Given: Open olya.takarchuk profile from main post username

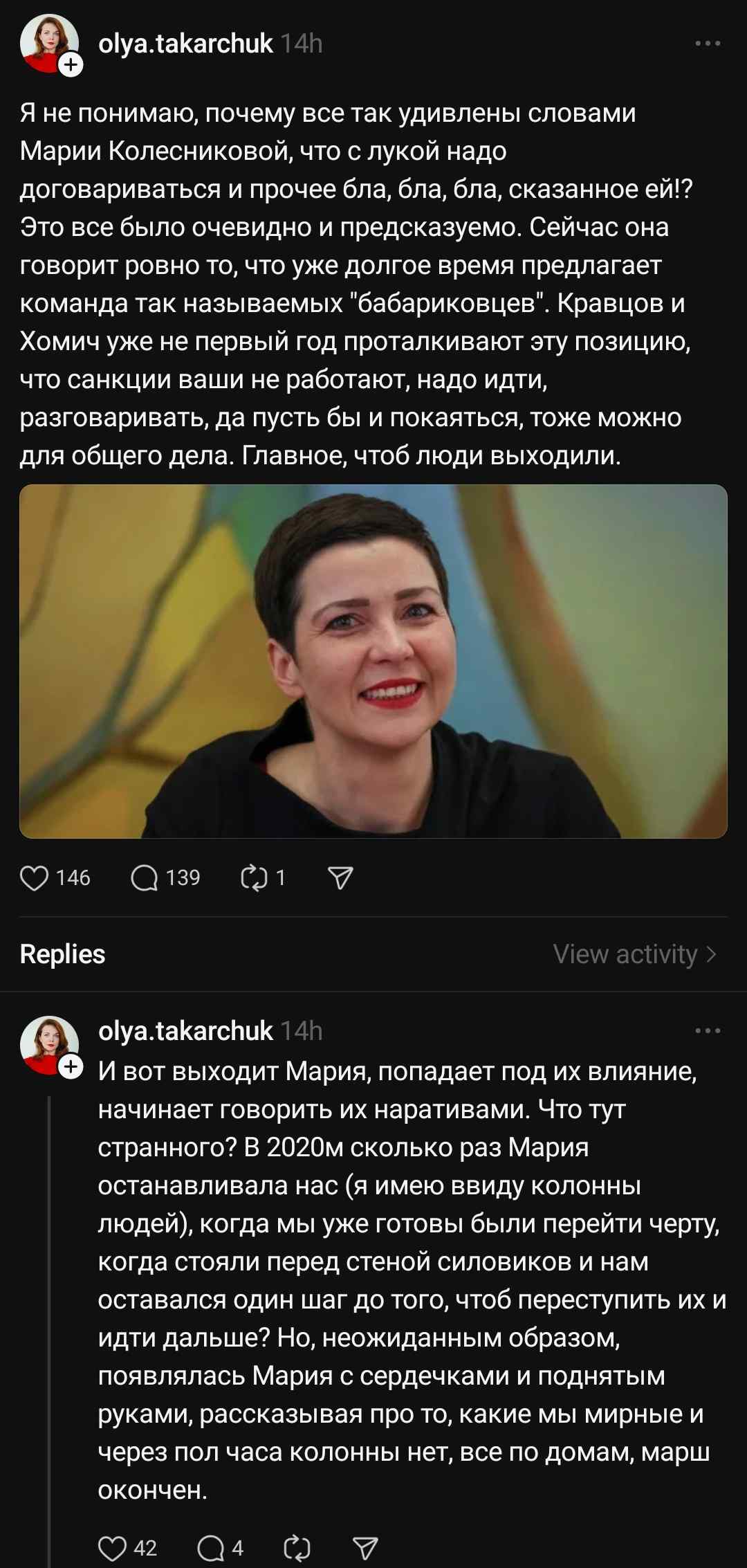Looking at the screenshot, I should coord(185,44).
